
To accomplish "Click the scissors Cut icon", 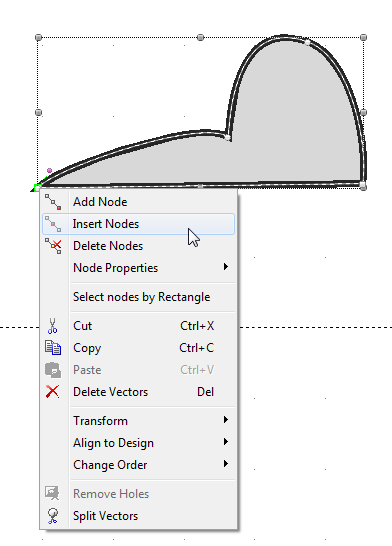I will click(x=53, y=326).
